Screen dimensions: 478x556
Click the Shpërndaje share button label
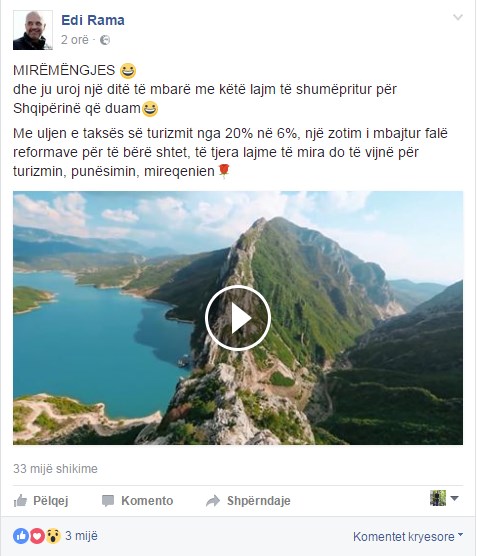[x=259, y=501]
